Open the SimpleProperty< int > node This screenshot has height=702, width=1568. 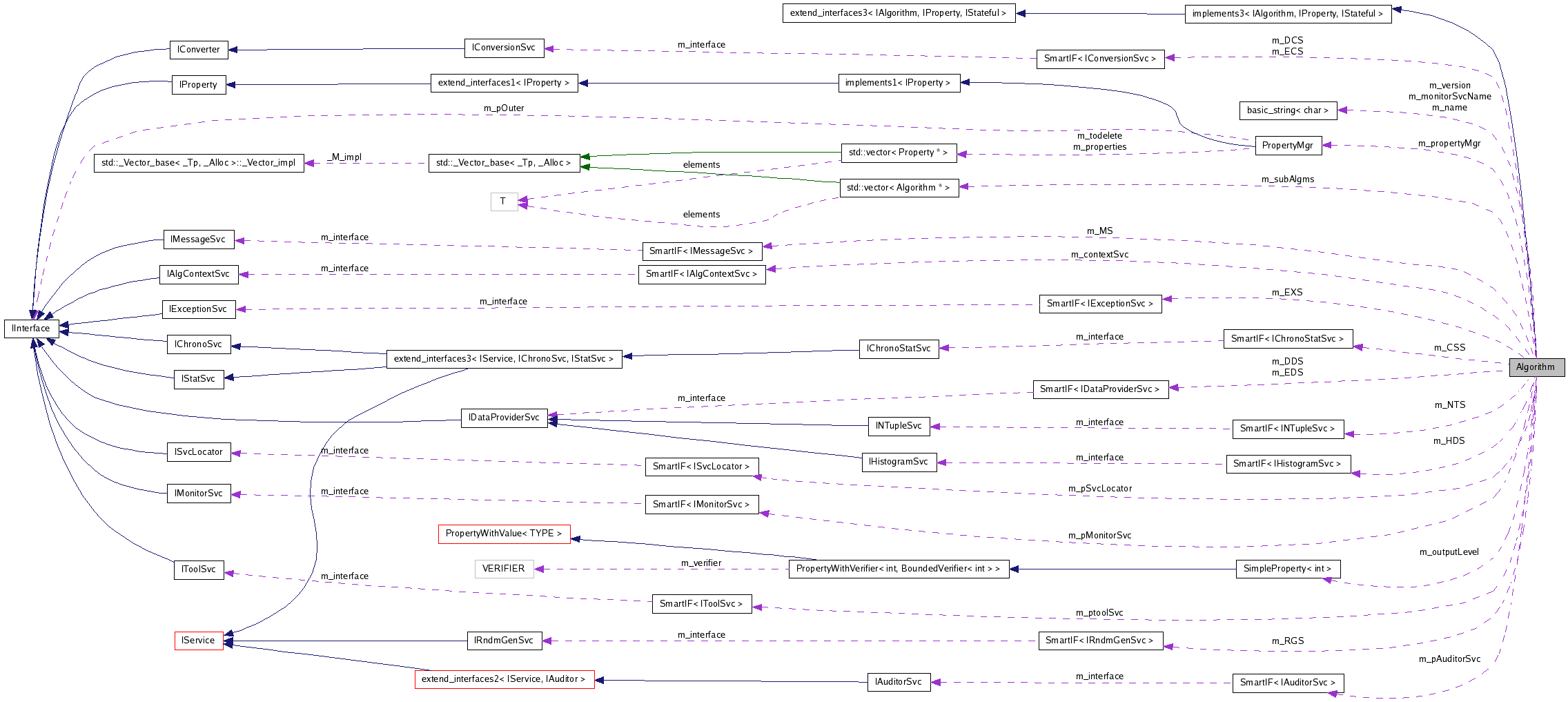click(x=1287, y=569)
